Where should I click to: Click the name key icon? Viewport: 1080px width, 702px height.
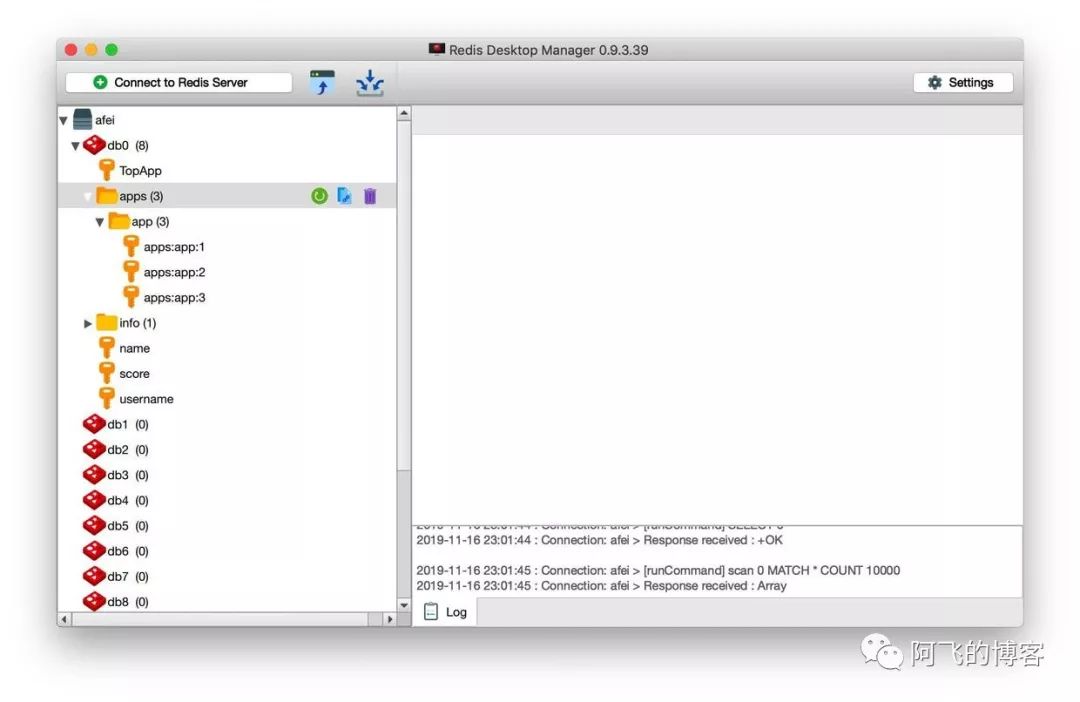click(106, 348)
